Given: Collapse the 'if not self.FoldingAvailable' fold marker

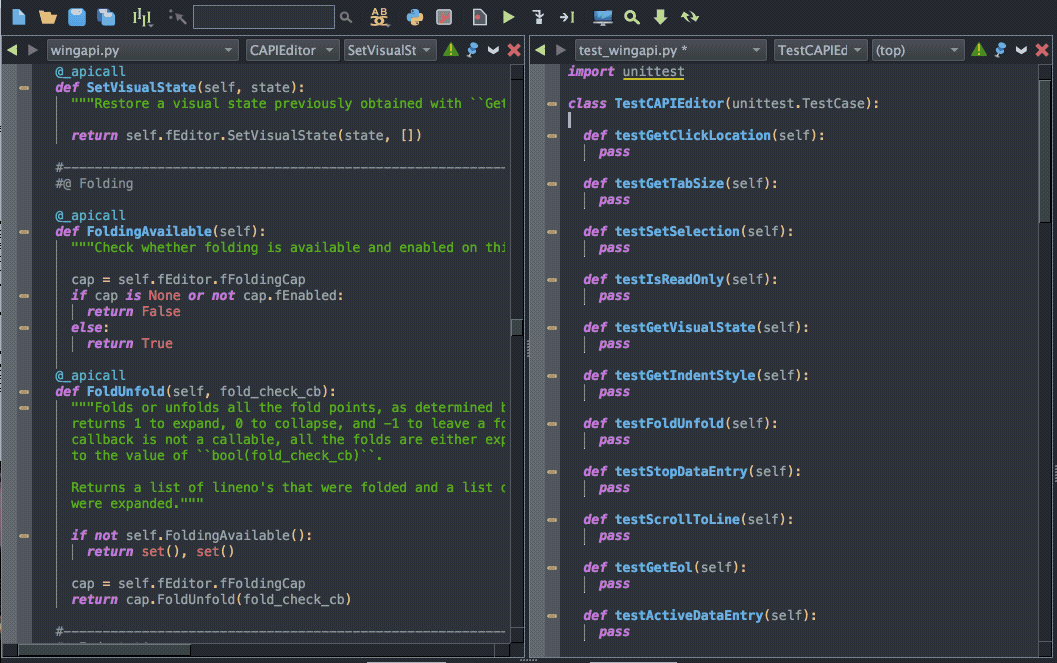Looking at the screenshot, I should click(x=24, y=536).
